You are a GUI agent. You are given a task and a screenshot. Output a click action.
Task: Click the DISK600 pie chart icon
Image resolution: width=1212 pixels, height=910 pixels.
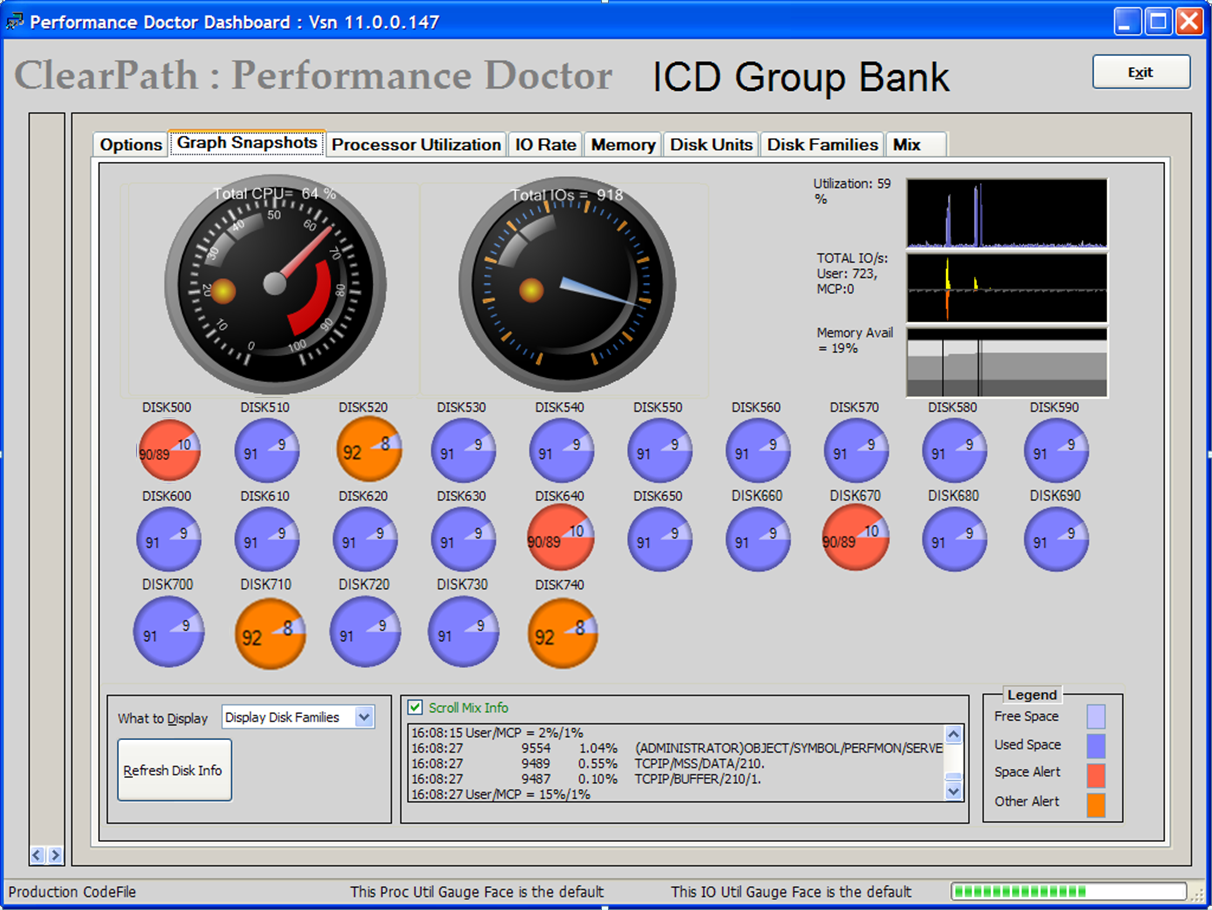pyautogui.click(x=169, y=539)
